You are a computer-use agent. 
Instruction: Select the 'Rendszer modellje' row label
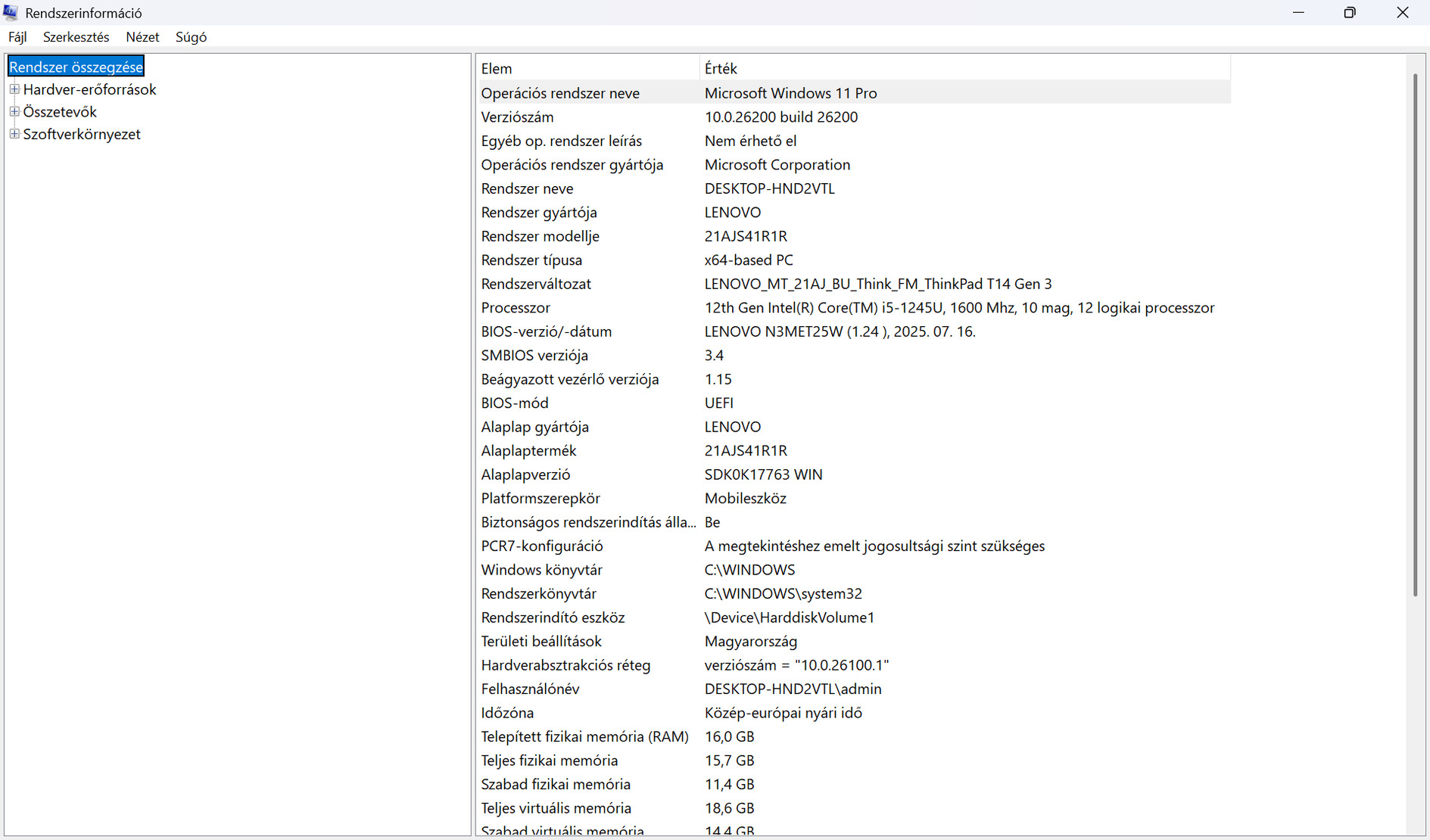pos(541,236)
